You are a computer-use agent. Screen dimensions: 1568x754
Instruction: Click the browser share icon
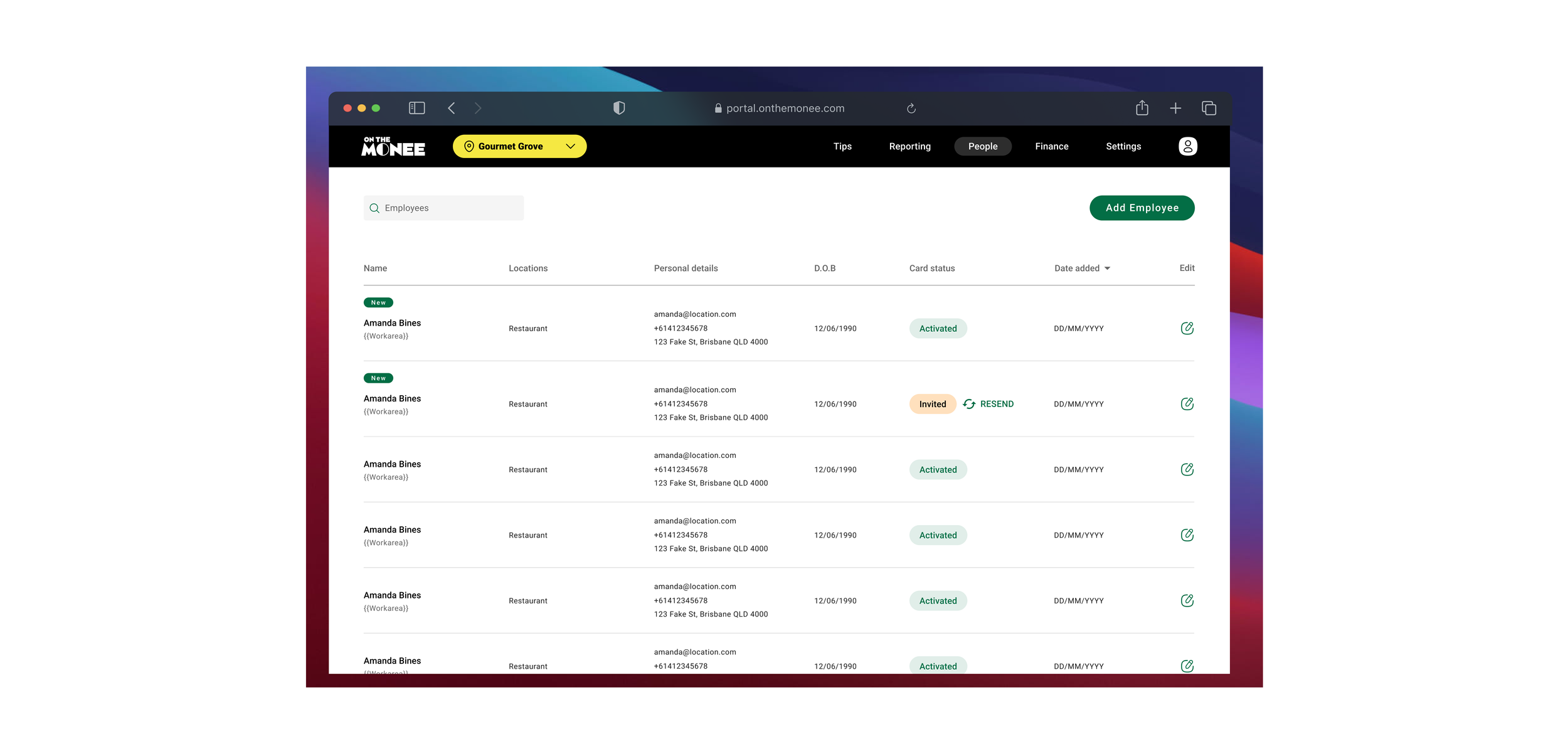1142,108
